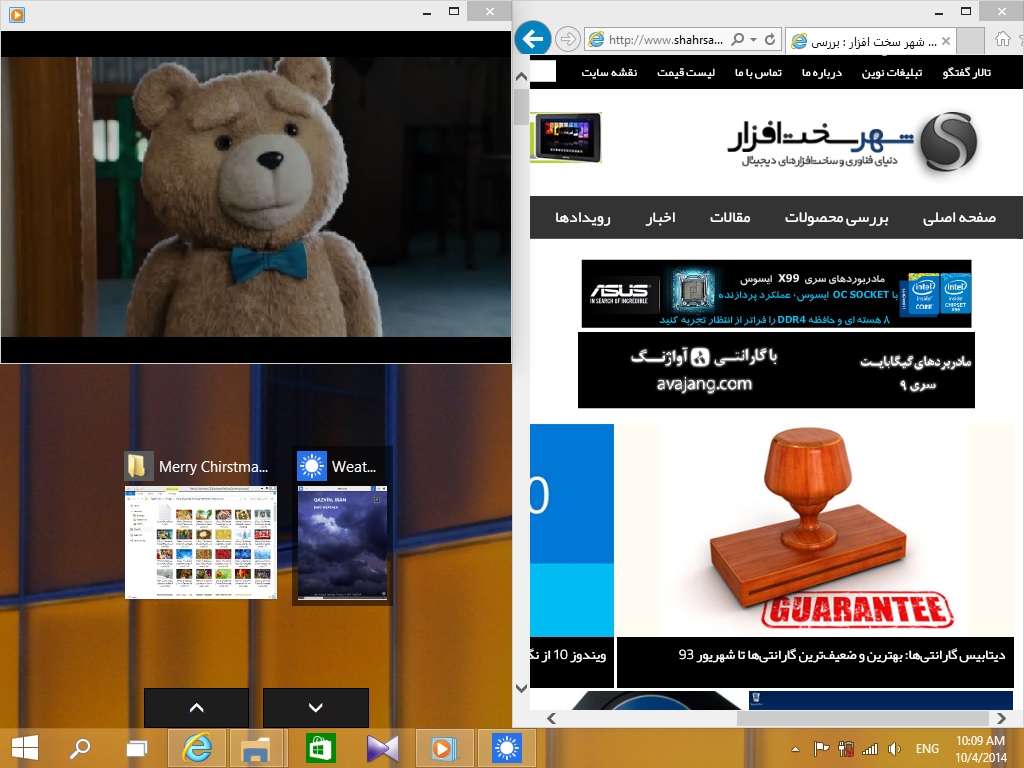Click the search magnifier in the address bar

tap(737, 39)
